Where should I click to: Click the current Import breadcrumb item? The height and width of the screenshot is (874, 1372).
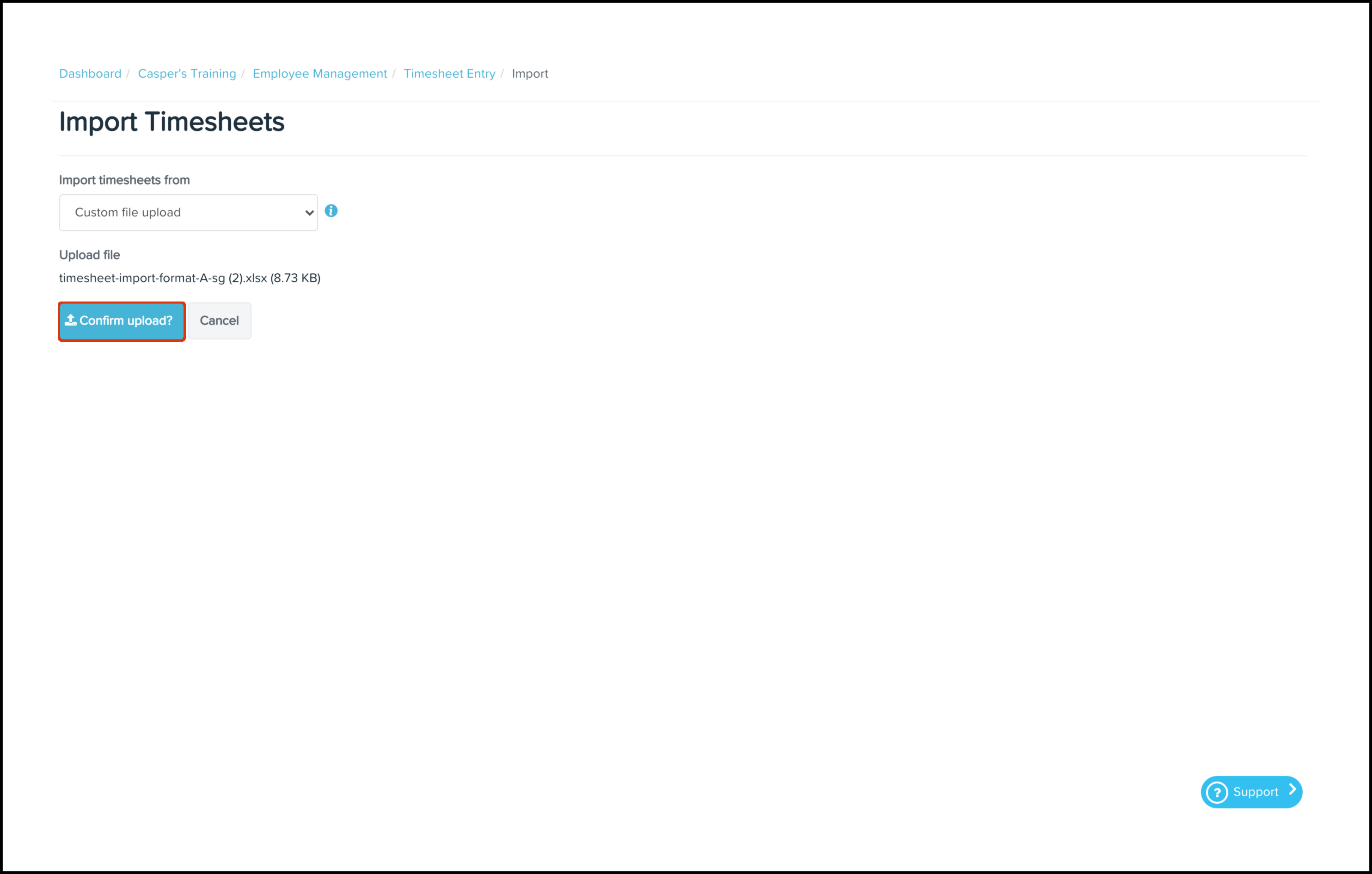530,74
